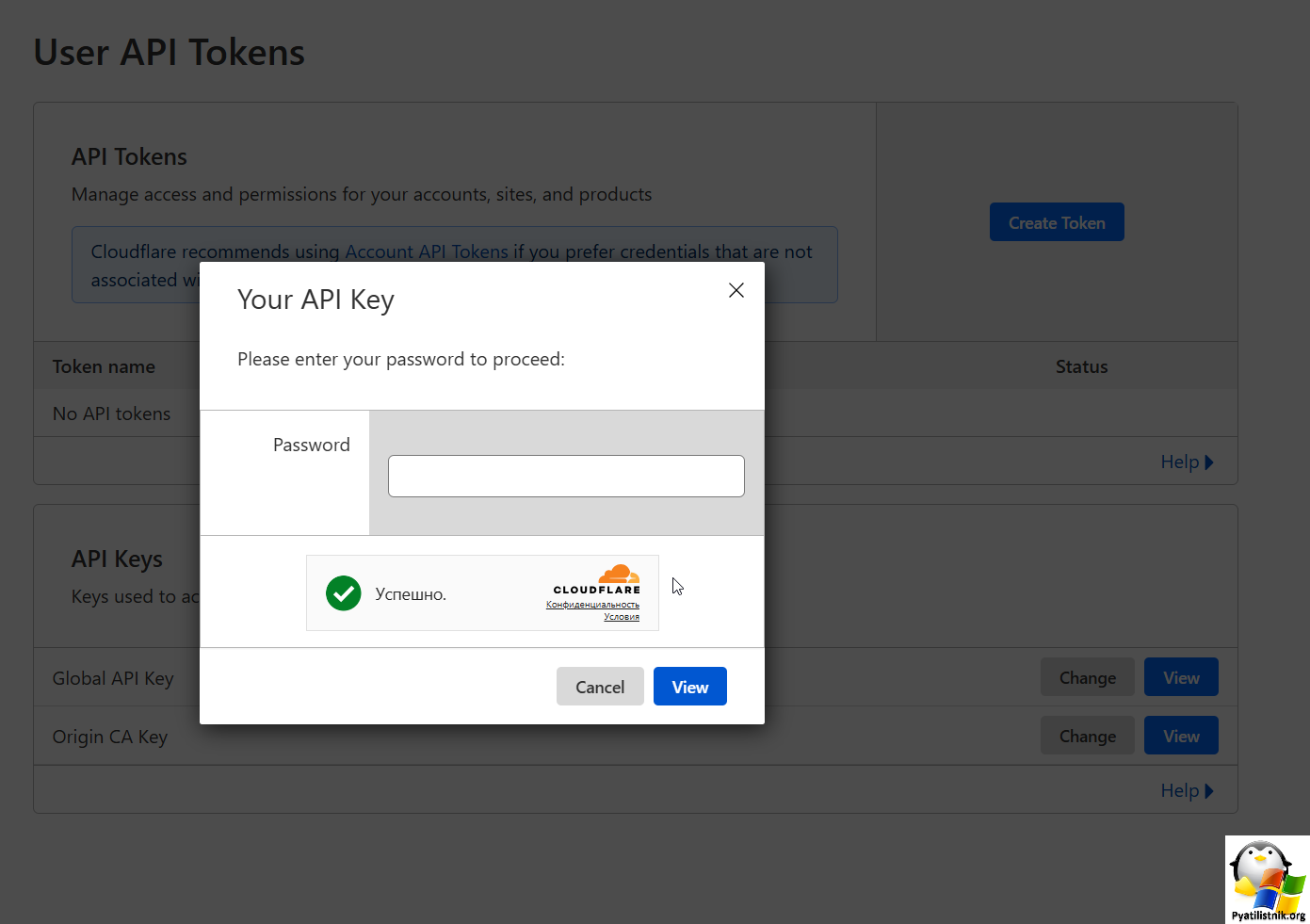View the Global API Key

(1181, 677)
